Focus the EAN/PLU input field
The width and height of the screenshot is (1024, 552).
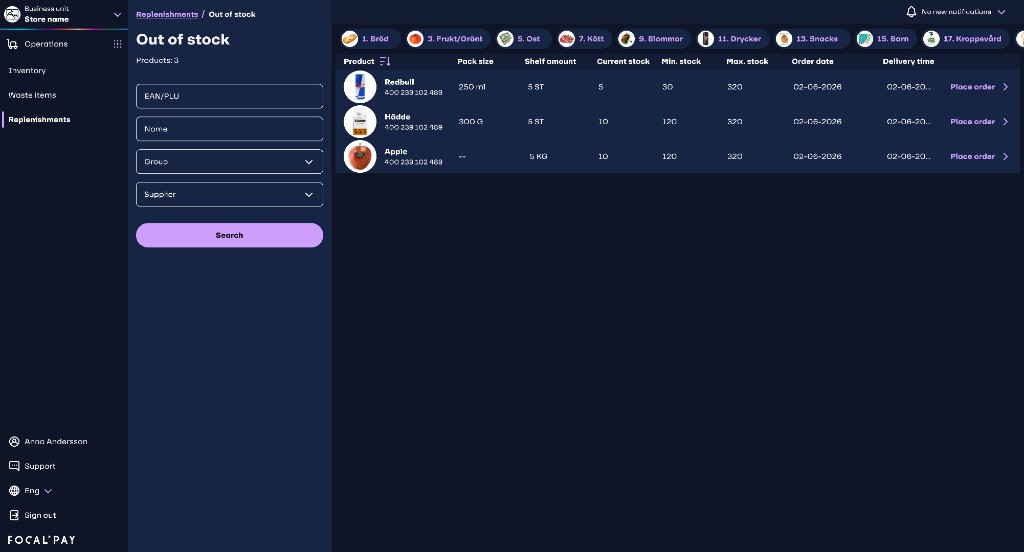point(229,96)
